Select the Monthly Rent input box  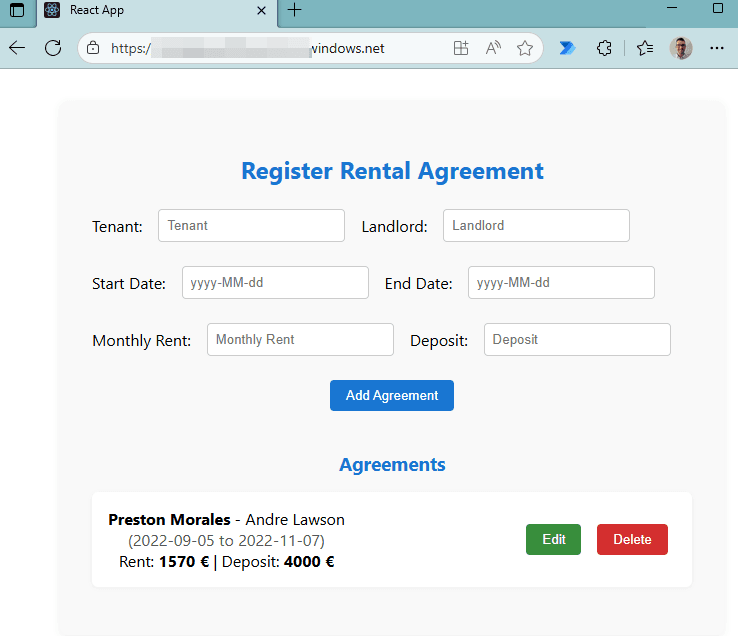click(x=300, y=340)
